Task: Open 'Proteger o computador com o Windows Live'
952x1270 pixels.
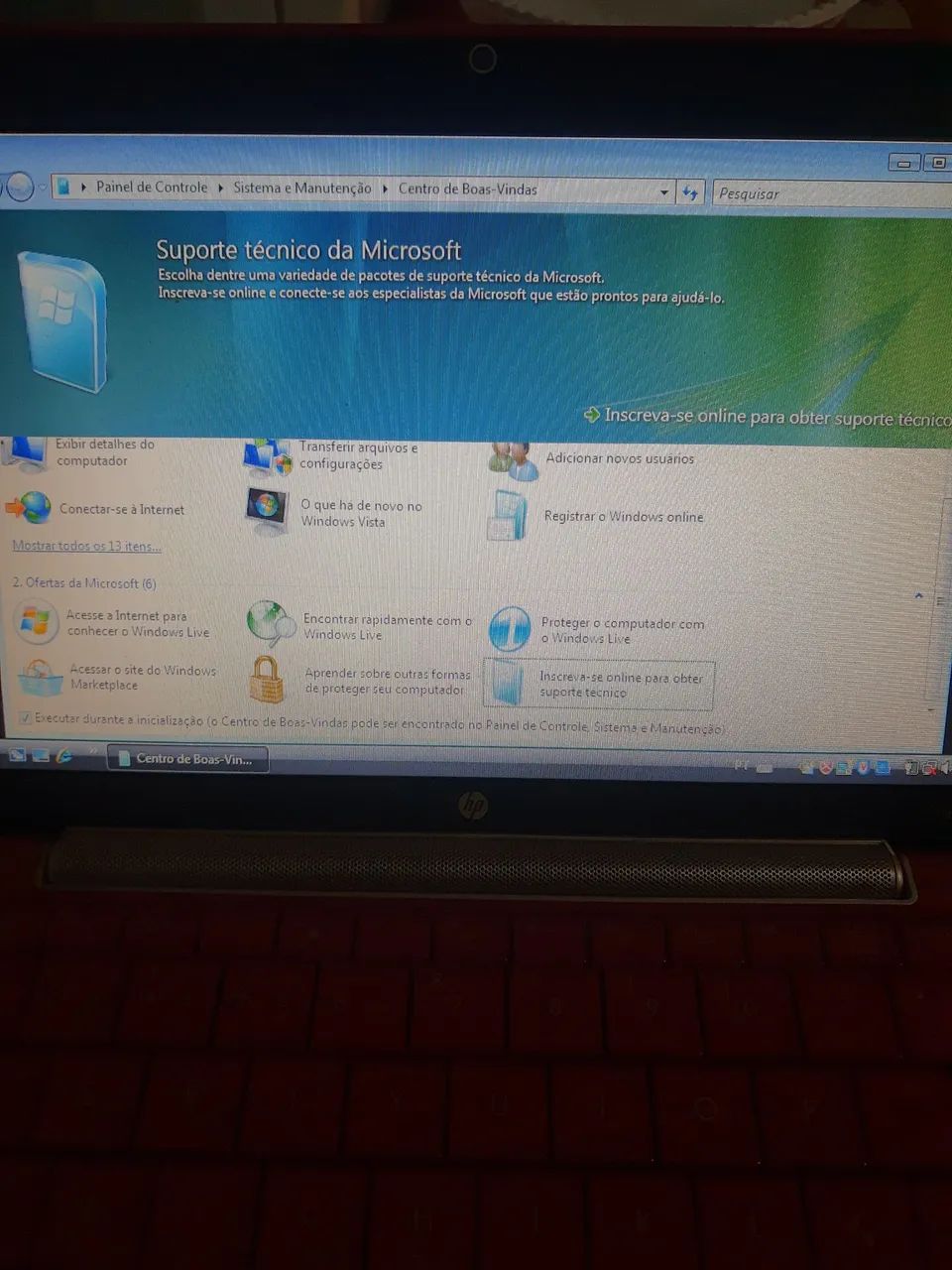Action: tap(598, 630)
